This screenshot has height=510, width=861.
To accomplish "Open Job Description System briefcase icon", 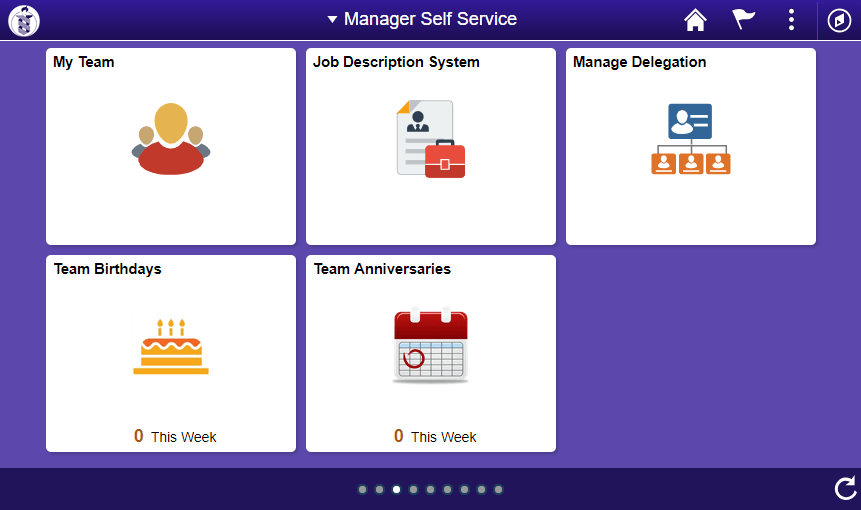I will pyautogui.click(x=431, y=139).
